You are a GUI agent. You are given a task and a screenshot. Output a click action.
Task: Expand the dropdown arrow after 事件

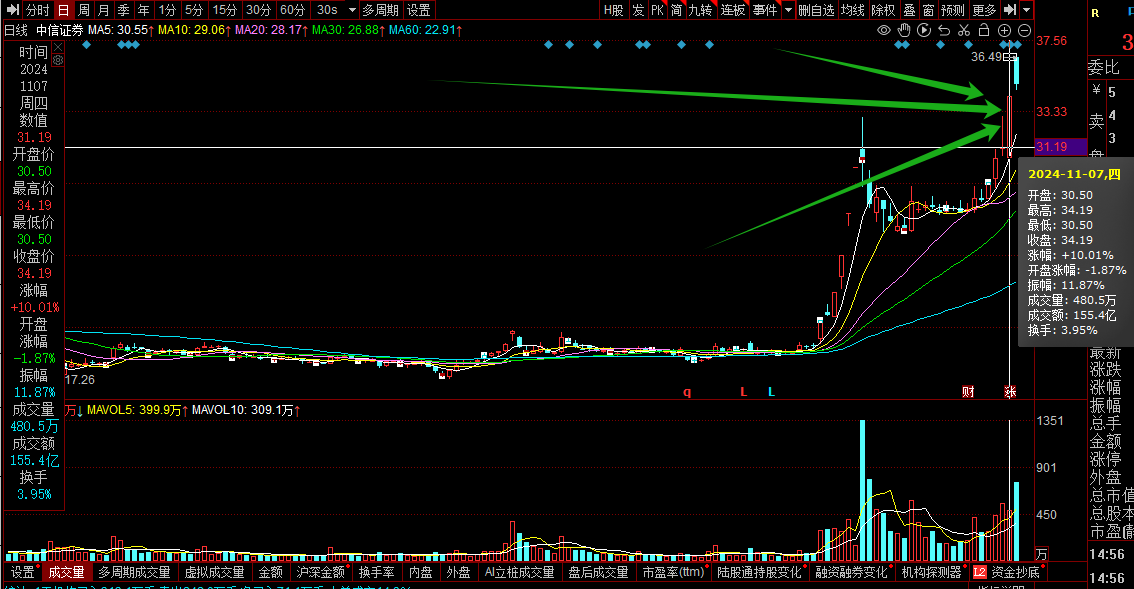(788, 10)
